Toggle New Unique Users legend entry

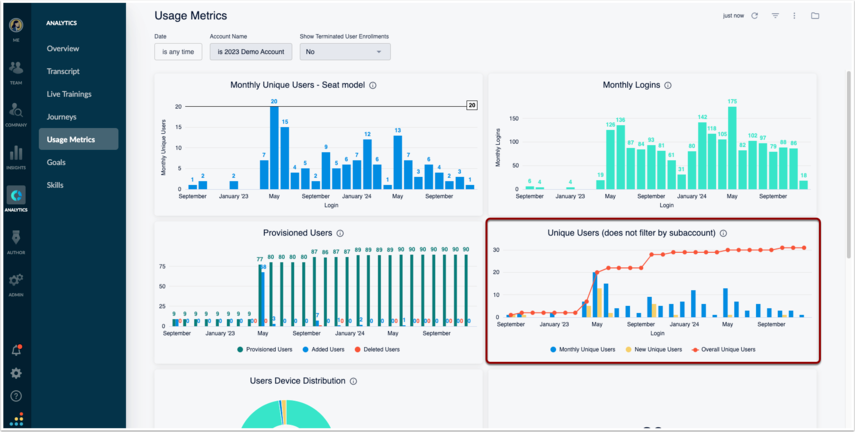click(653, 350)
